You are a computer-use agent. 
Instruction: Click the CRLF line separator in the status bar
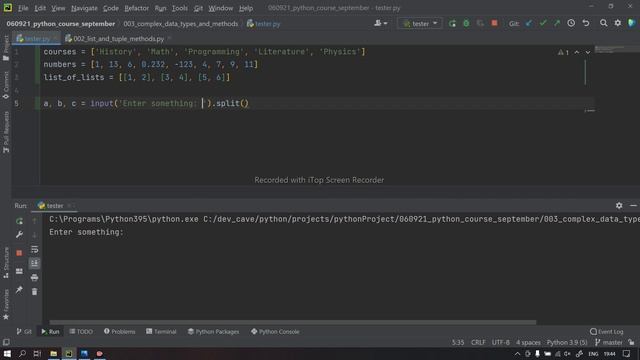click(x=478, y=342)
